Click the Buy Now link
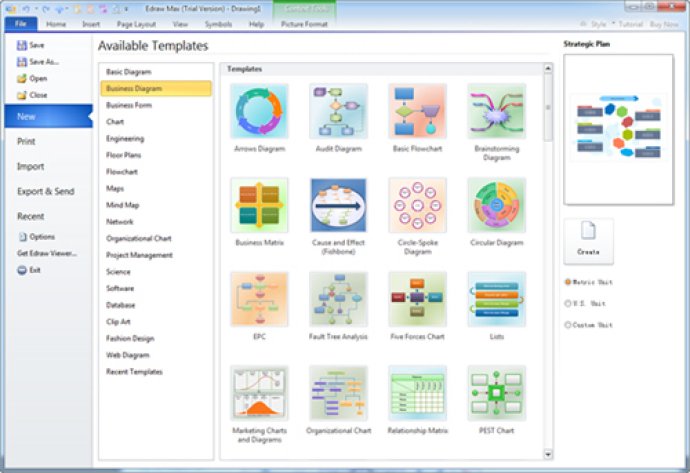The image size is (690, 473). click(x=664, y=24)
